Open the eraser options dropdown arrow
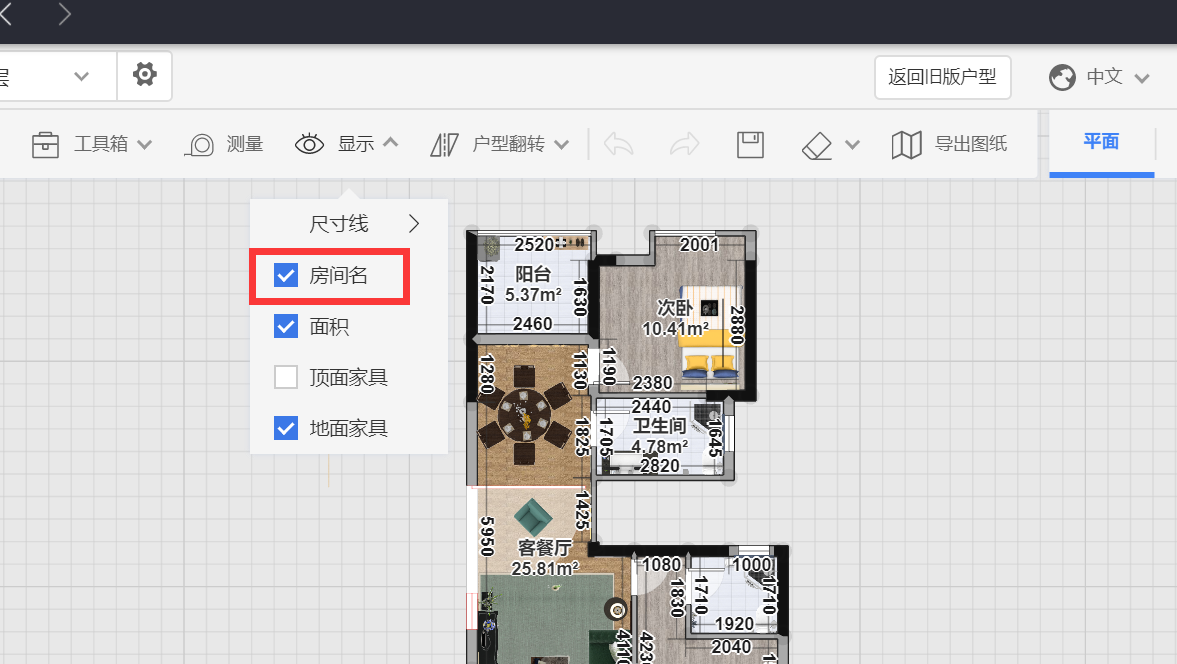The width and height of the screenshot is (1177, 664). (x=852, y=144)
